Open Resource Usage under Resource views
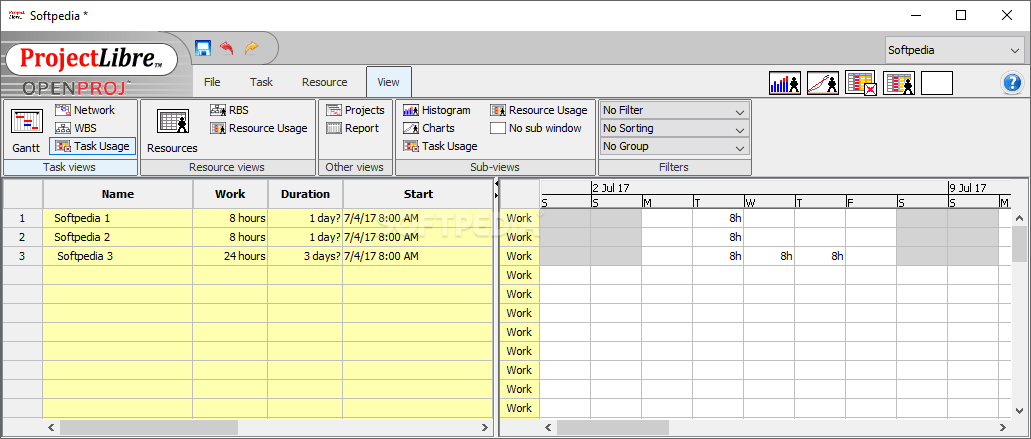The width and height of the screenshot is (1031, 439). (x=259, y=128)
